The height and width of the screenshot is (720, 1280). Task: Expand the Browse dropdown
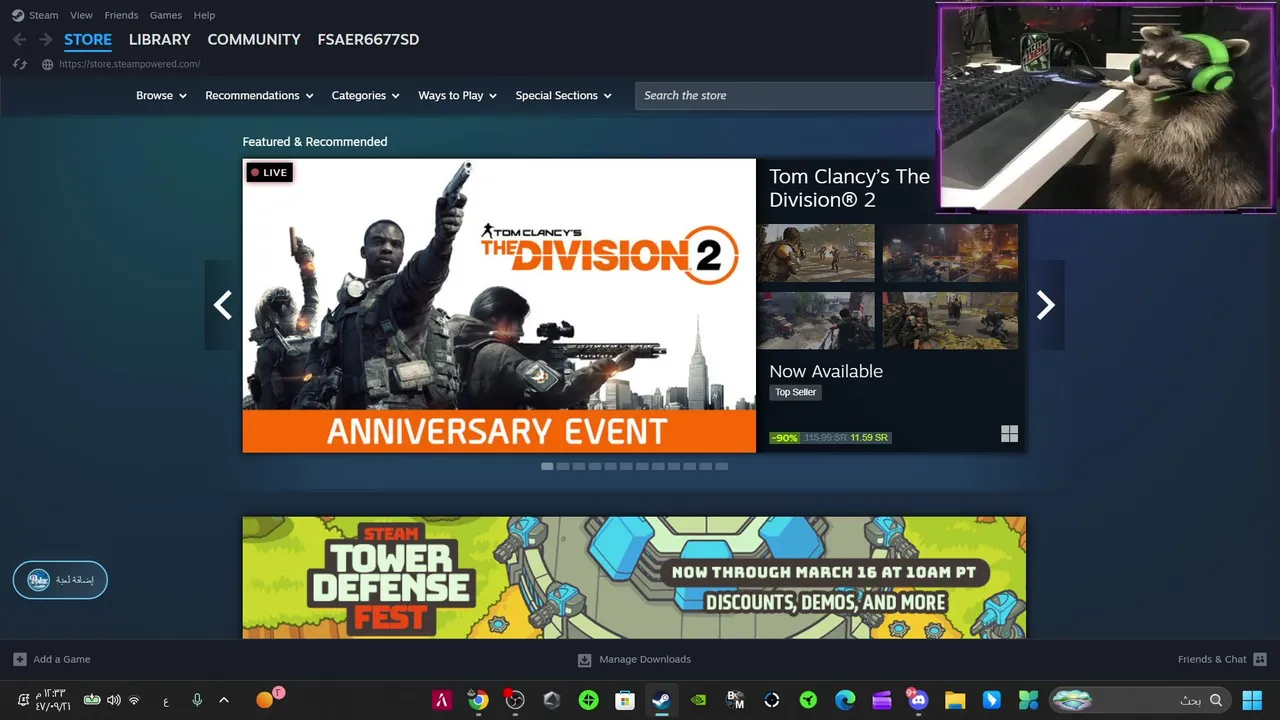coord(161,96)
